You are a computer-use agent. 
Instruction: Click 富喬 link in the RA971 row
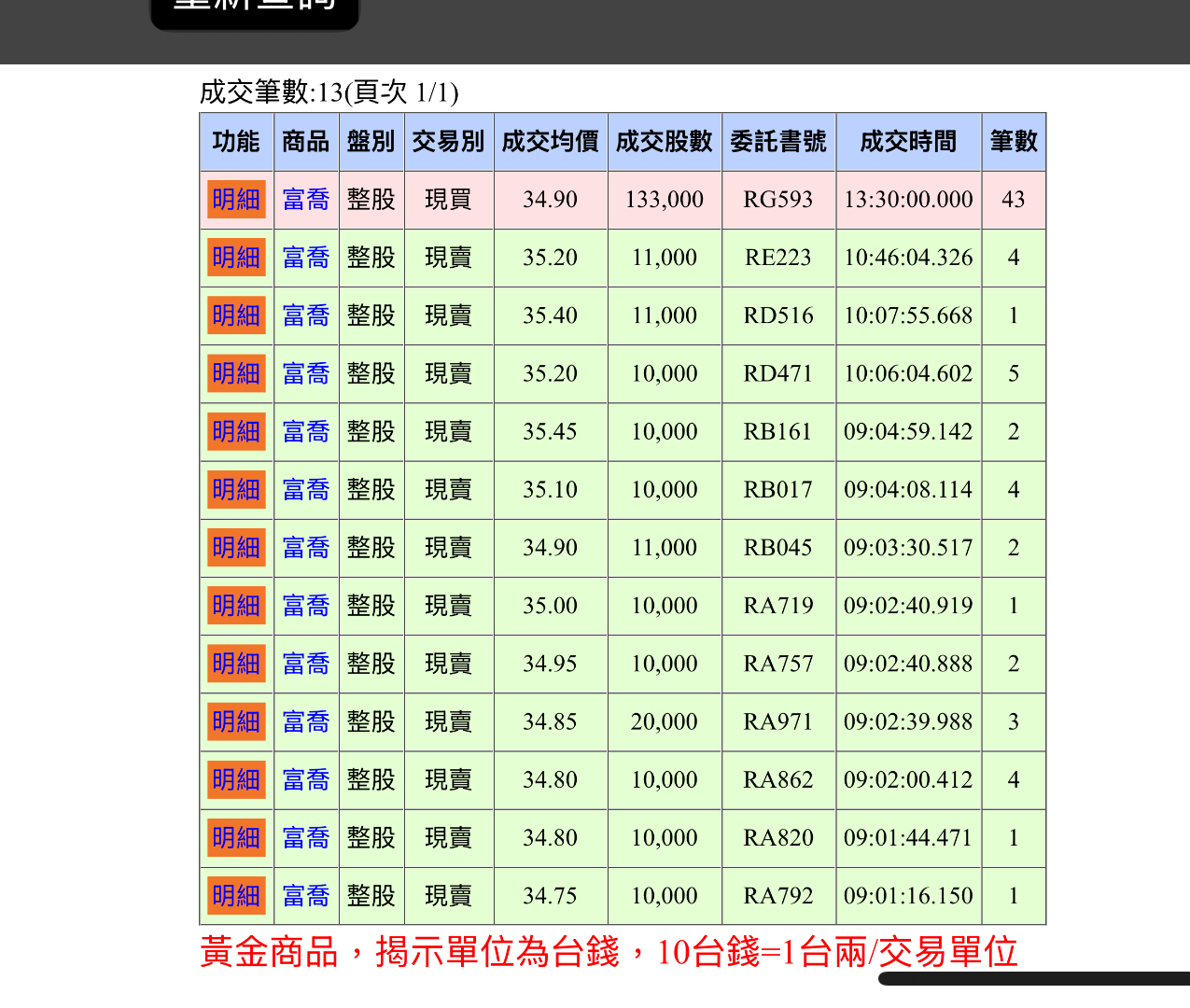coord(306,721)
